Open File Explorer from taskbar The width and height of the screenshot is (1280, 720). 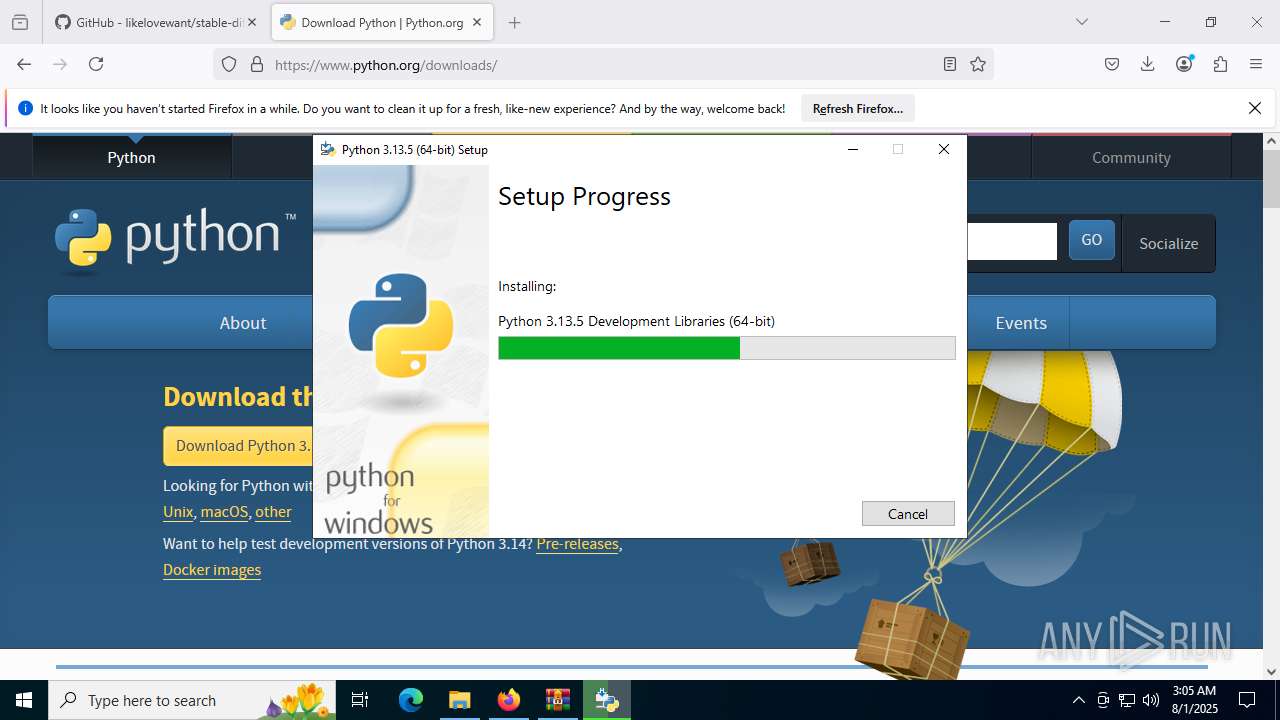tap(459, 700)
